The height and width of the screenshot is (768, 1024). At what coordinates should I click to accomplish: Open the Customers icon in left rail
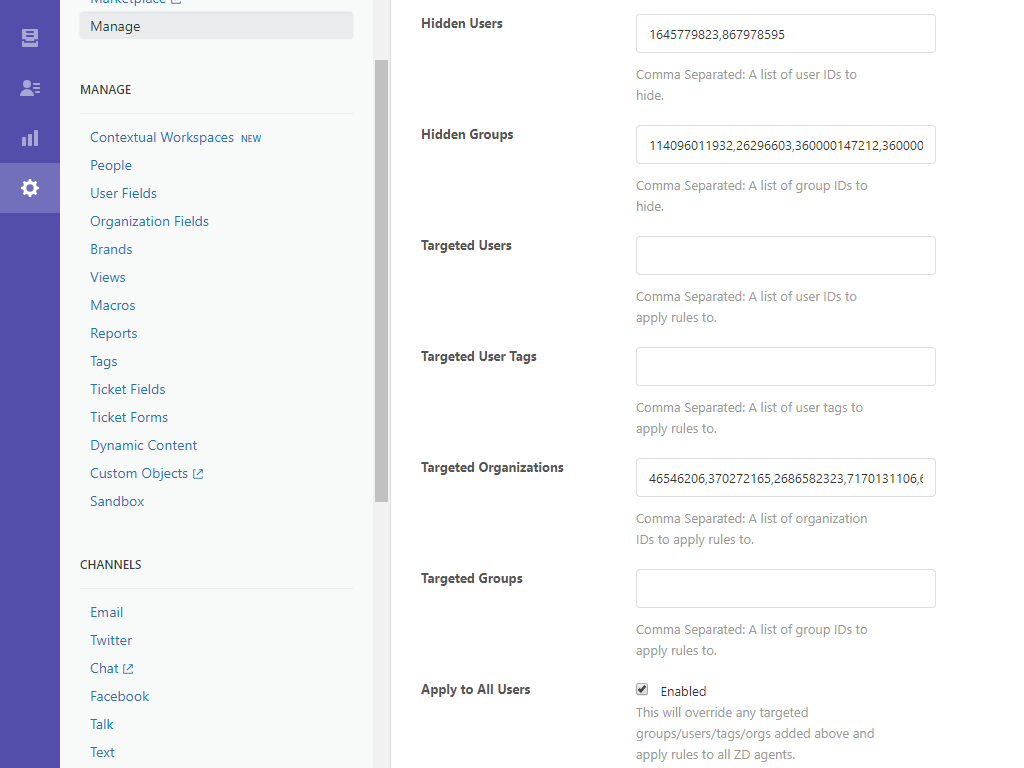point(30,88)
